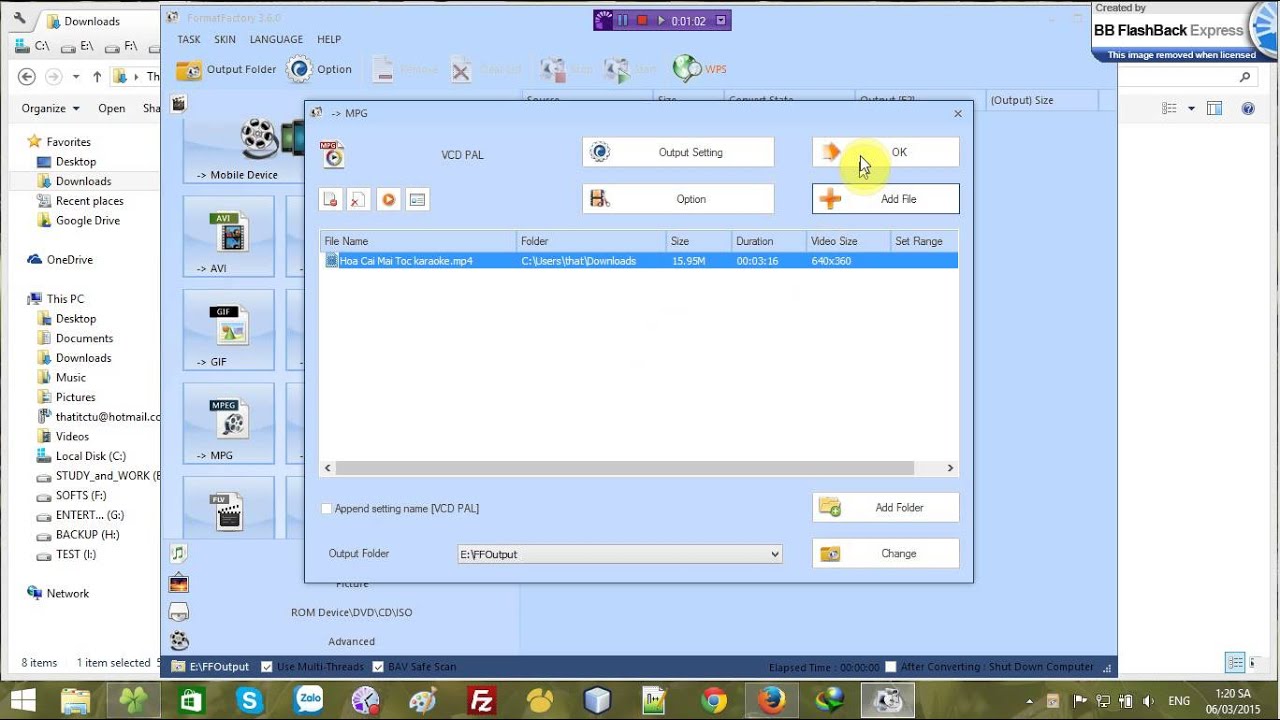The width and height of the screenshot is (1280, 720).
Task: Open the recorder toolbar dropdown arrow
Action: point(720,20)
